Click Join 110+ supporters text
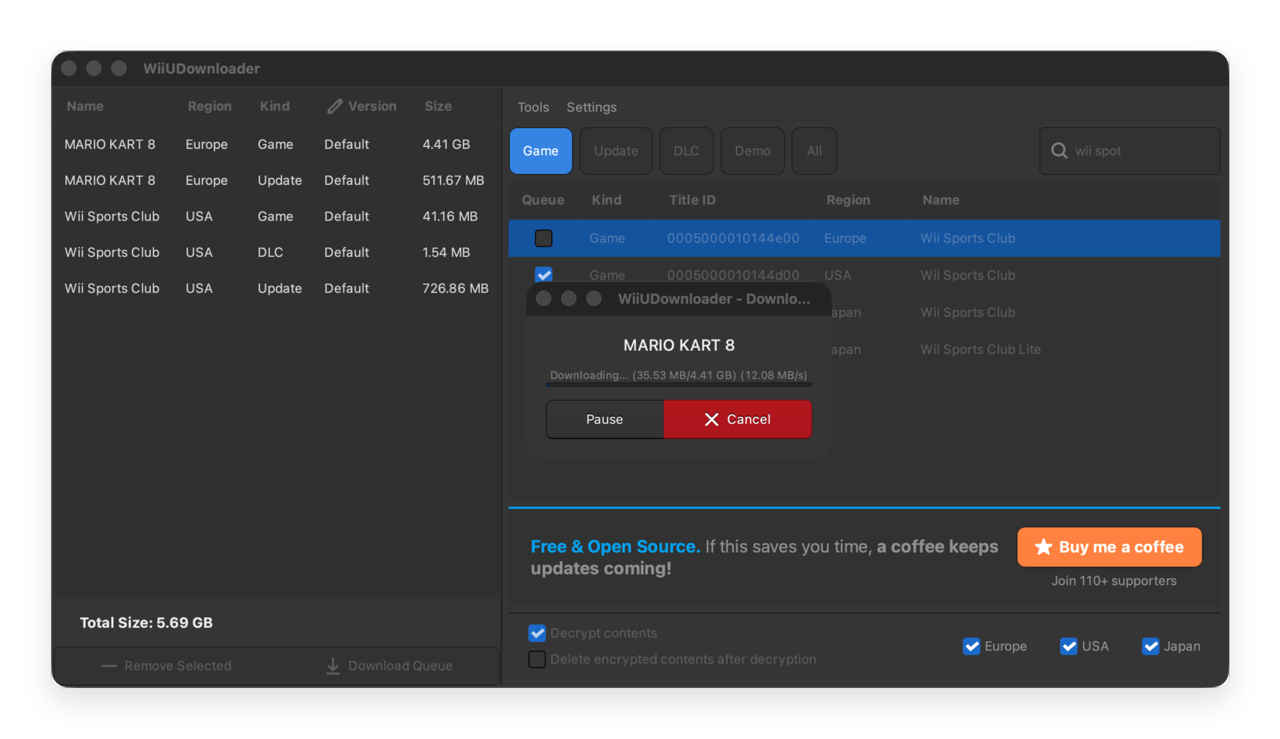The image size is (1280, 739). pos(1113,581)
